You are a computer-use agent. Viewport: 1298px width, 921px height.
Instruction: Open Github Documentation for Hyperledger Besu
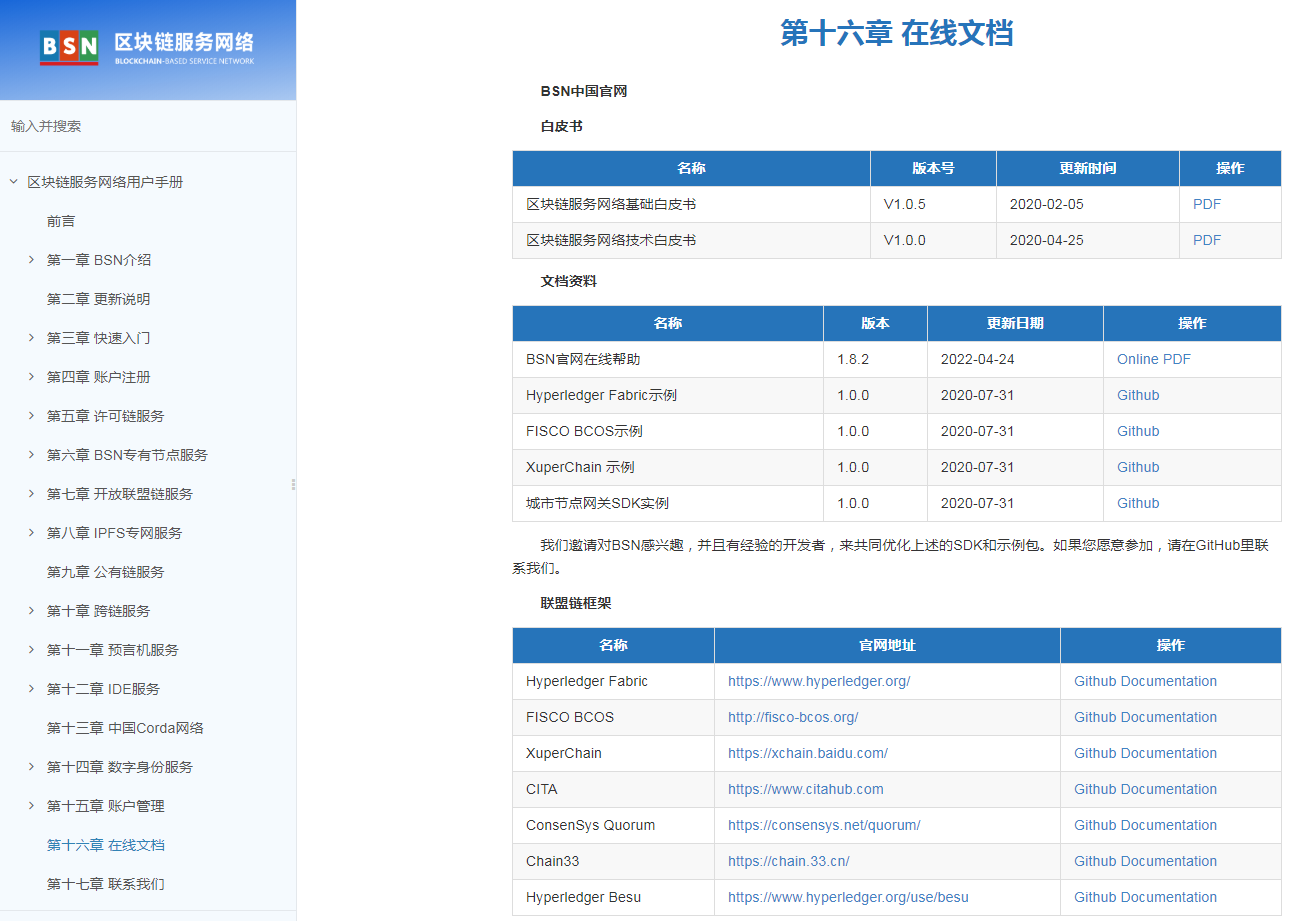[x=1145, y=897]
